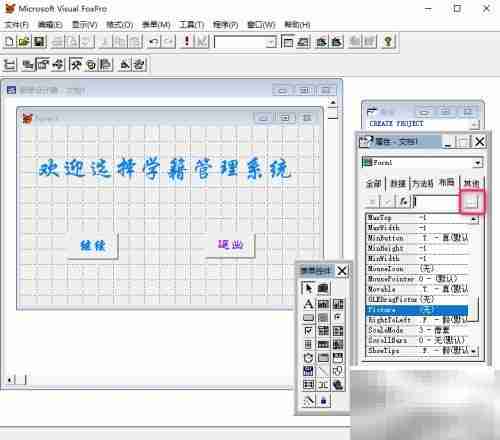Open the Data Environment from Form Designer toolbar
500x440 pixels.
coord(28,65)
